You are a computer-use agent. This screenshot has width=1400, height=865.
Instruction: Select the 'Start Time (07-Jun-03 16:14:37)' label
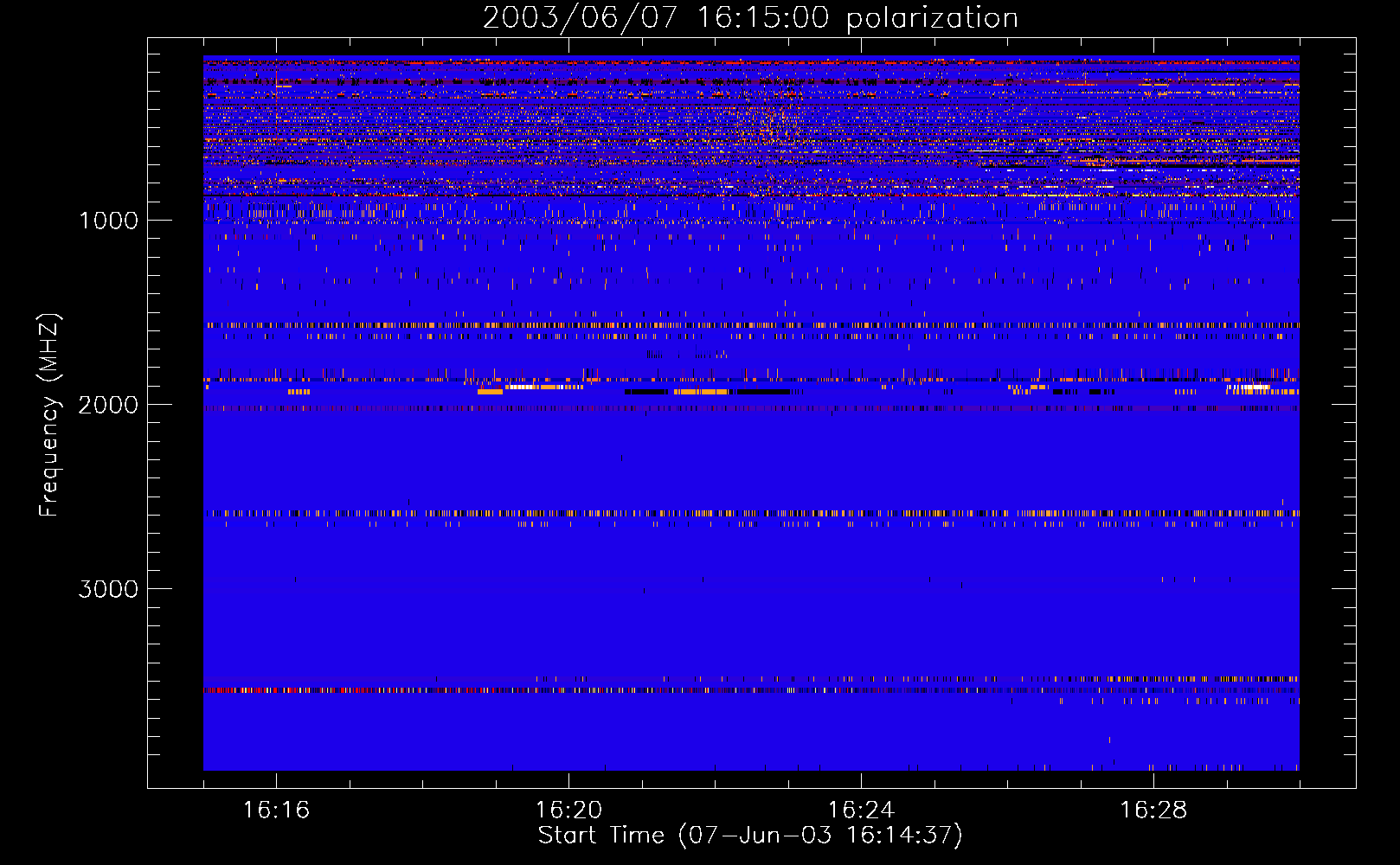coord(750,836)
